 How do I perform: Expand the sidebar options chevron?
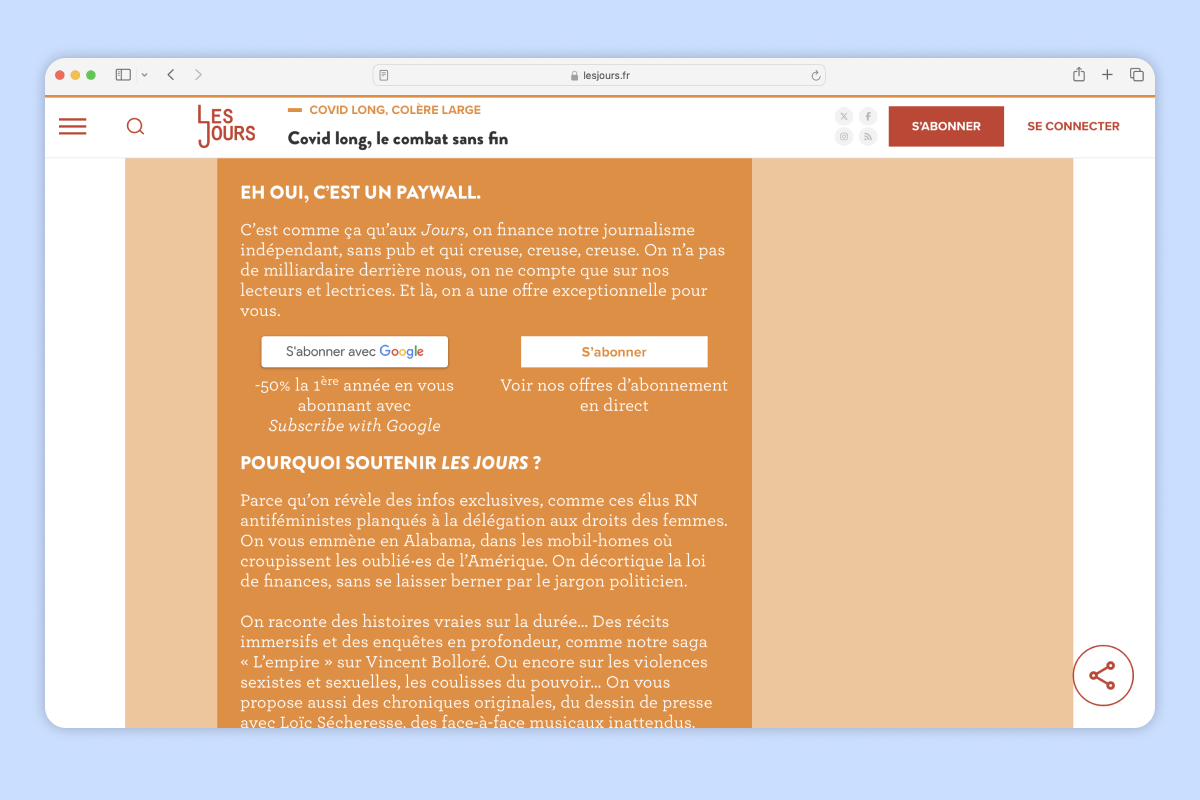145,75
